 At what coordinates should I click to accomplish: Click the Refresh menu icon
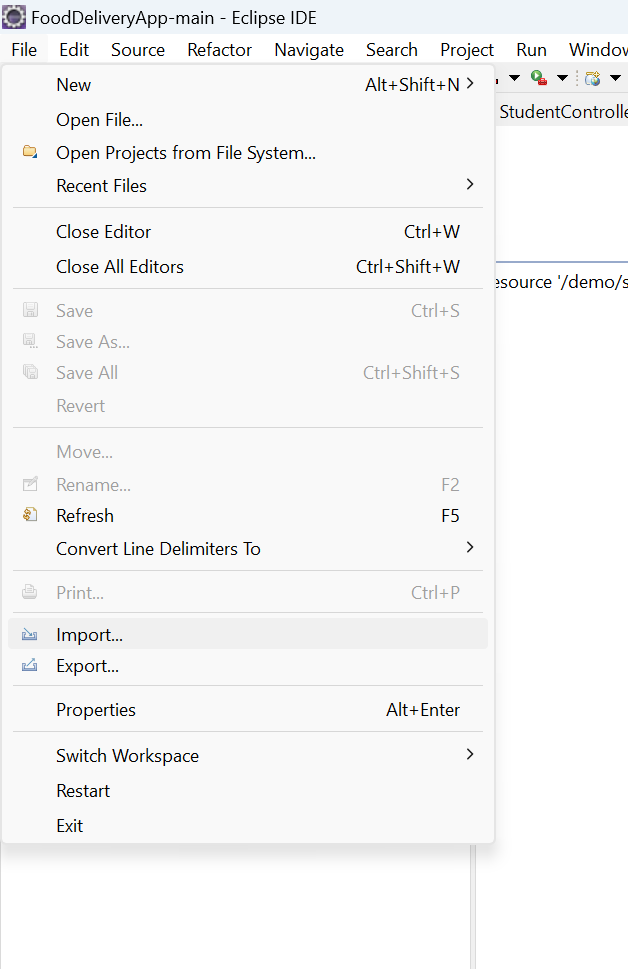click(30, 515)
